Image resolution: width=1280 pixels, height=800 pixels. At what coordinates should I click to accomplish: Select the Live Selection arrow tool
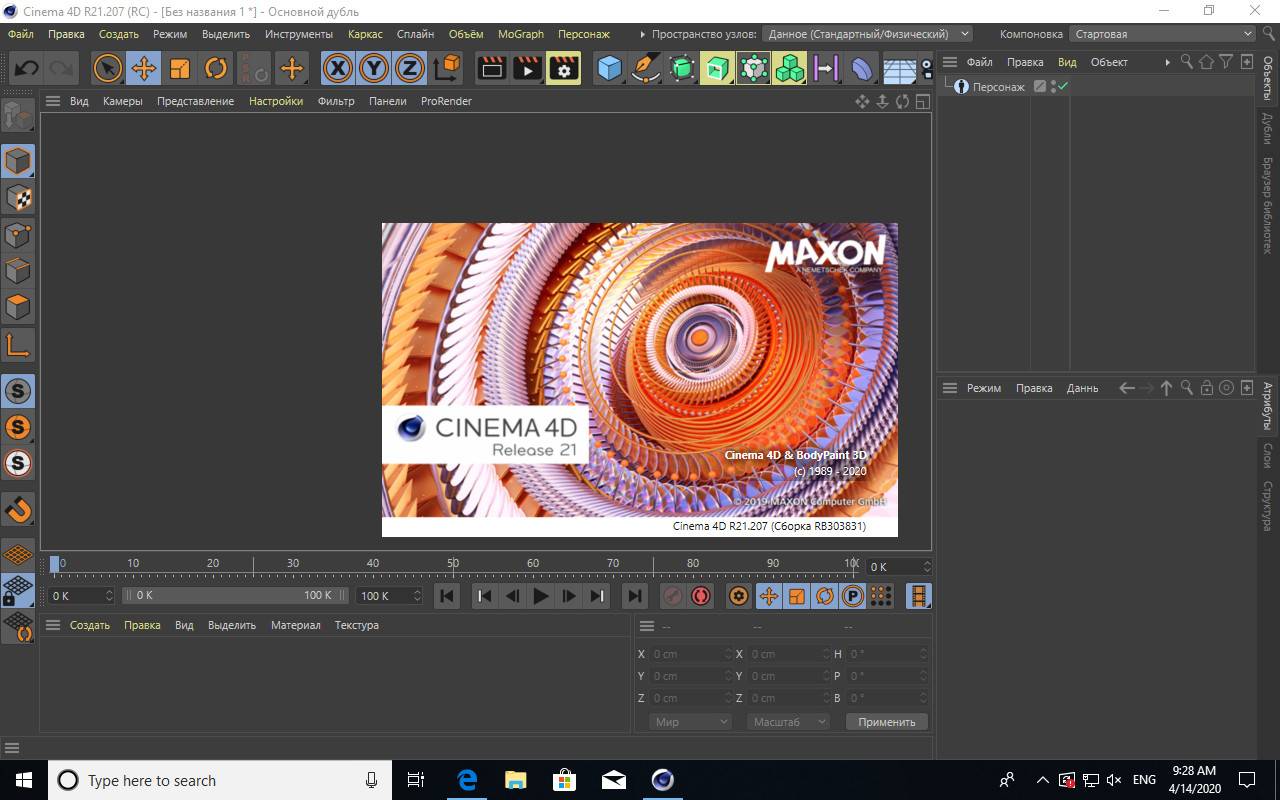pos(107,68)
